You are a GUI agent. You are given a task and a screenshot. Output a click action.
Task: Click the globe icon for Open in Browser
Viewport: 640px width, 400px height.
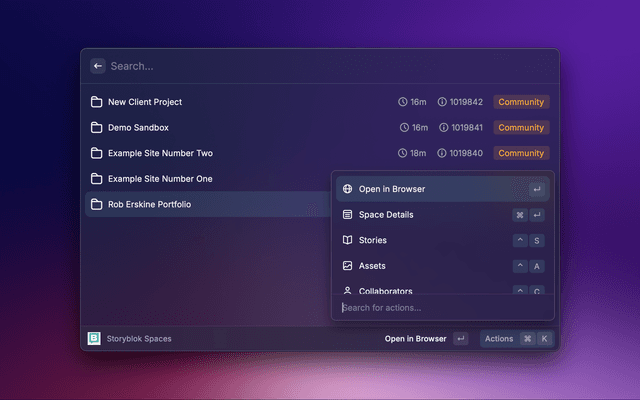tap(347, 189)
